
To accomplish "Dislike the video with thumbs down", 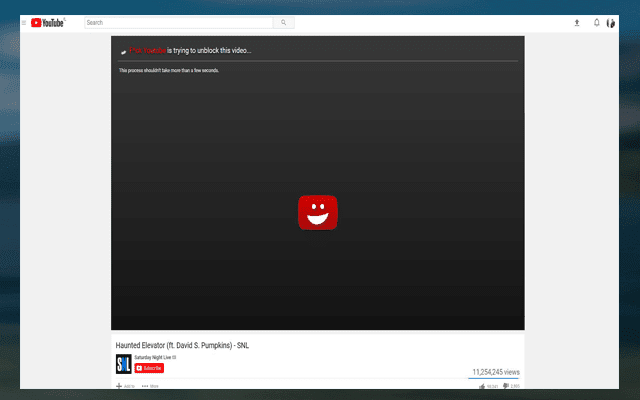I will [x=506, y=385].
